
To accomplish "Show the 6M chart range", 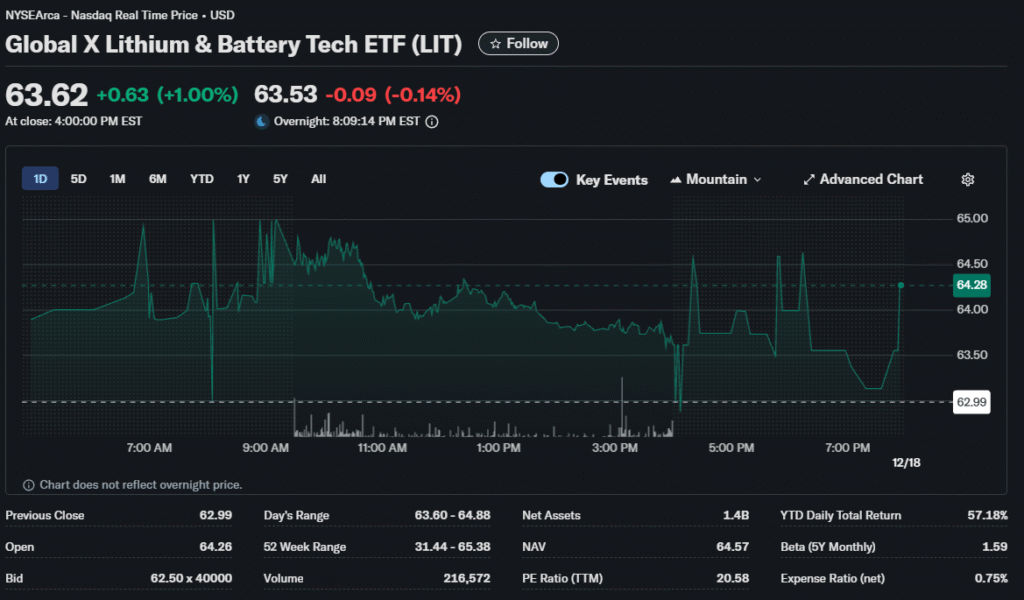I will (x=158, y=179).
